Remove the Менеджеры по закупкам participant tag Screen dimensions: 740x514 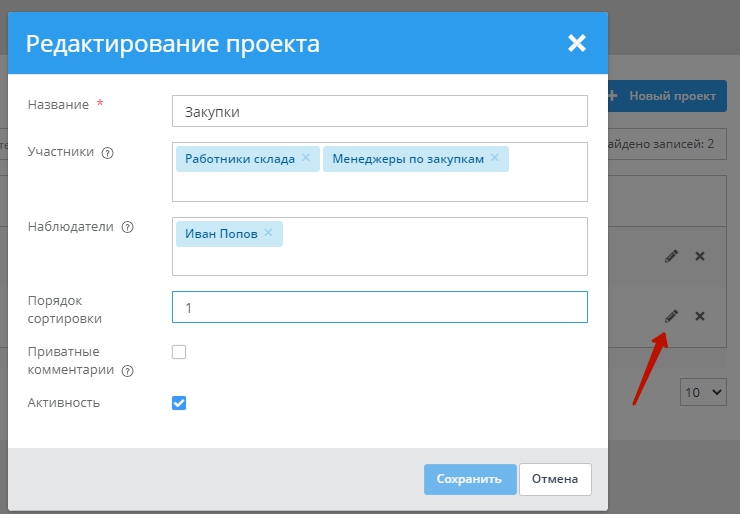pyautogui.click(x=494, y=158)
